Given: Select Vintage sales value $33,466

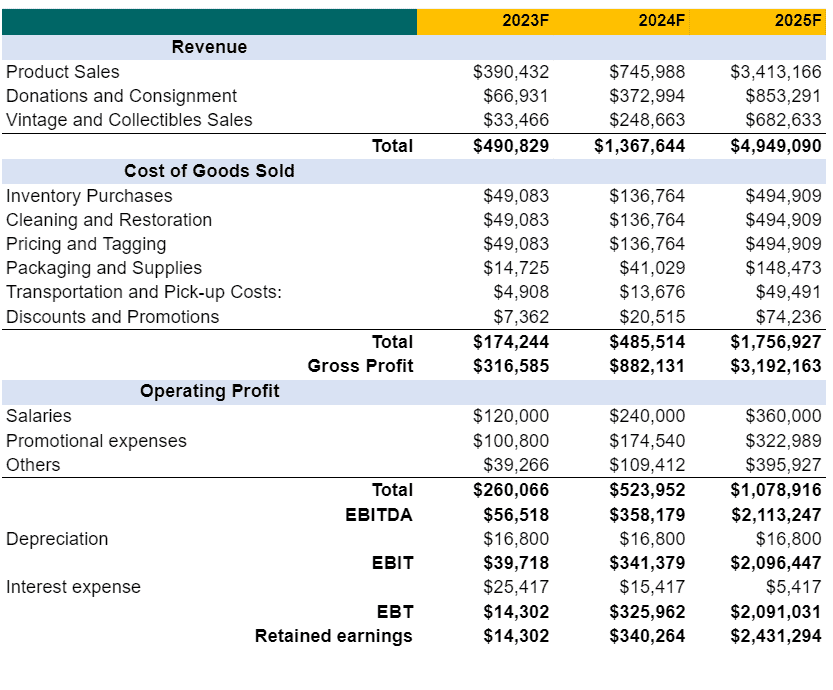Looking at the screenshot, I should (516, 120).
